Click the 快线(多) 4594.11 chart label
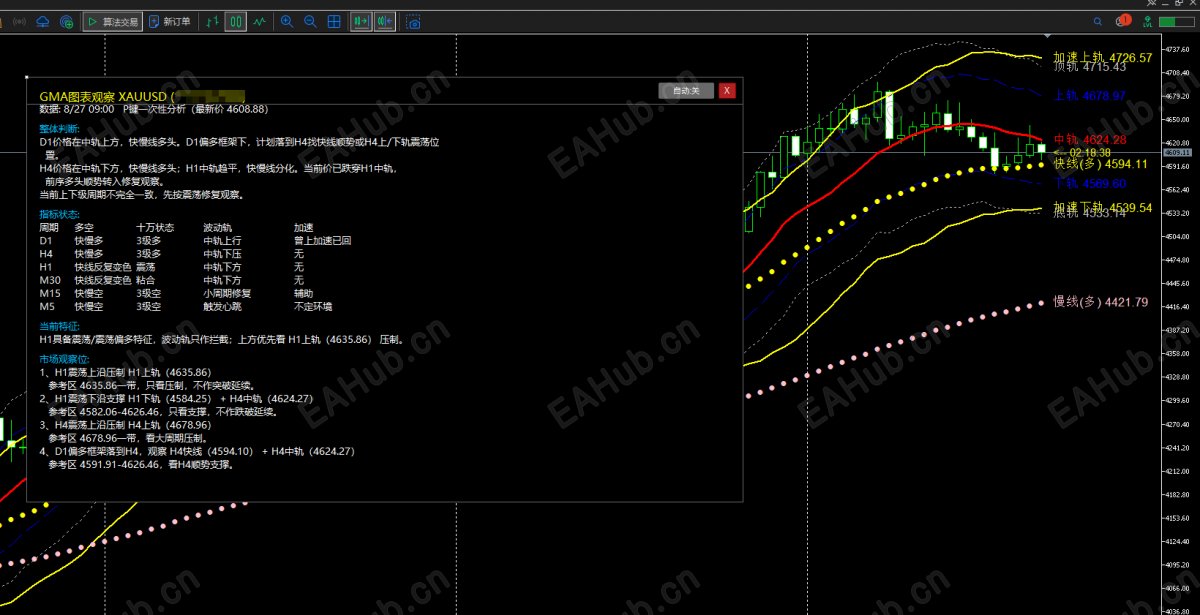Screen dimensions: 1200x615 click(1100, 163)
